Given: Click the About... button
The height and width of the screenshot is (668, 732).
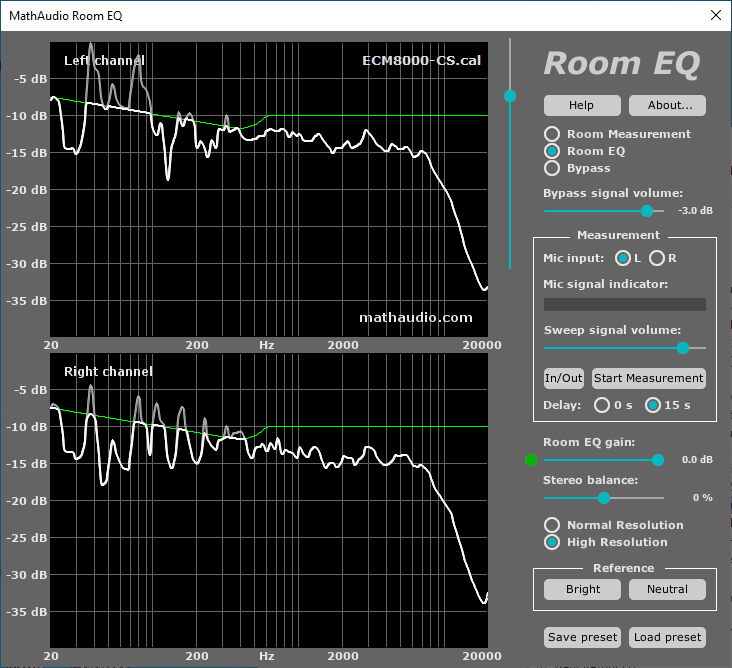Looking at the screenshot, I should click(x=667, y=105).
